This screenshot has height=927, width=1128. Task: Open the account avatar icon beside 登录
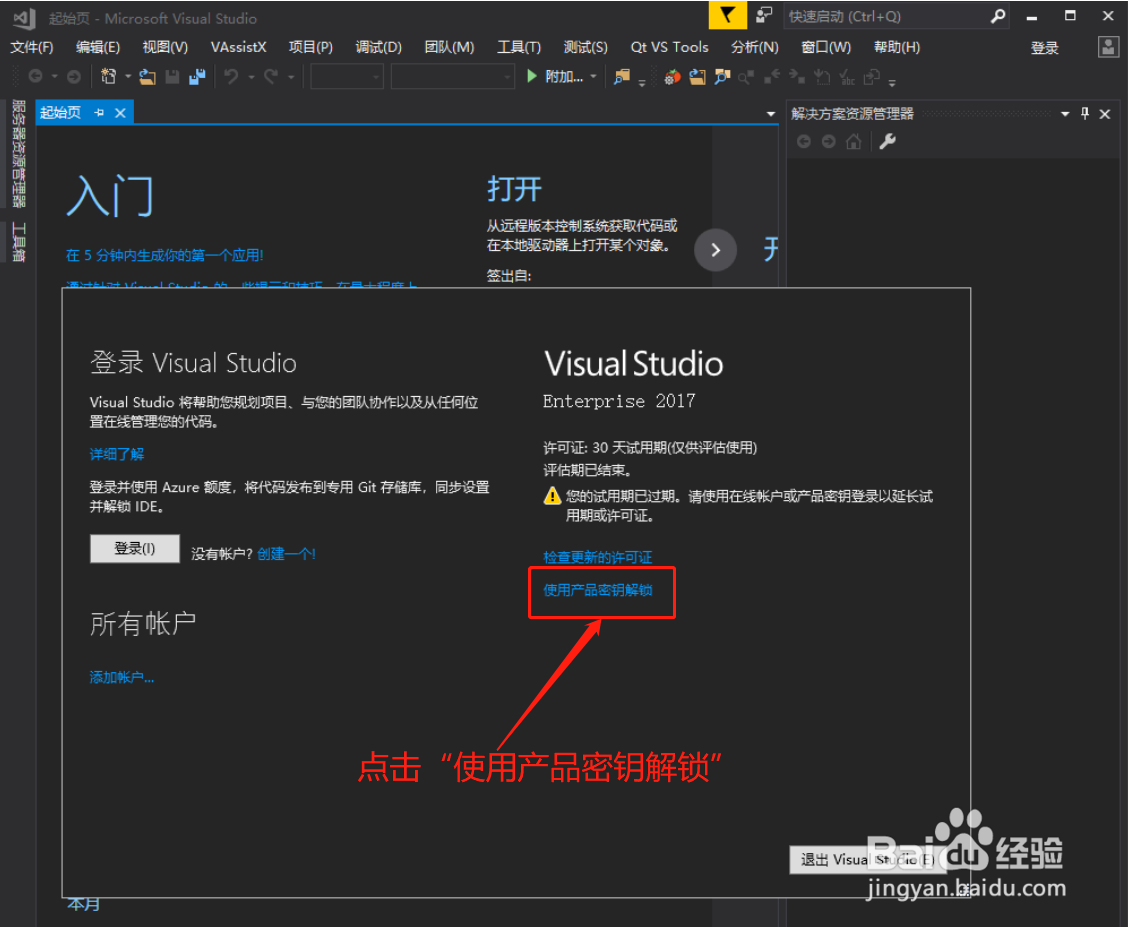pos(1108,47)
